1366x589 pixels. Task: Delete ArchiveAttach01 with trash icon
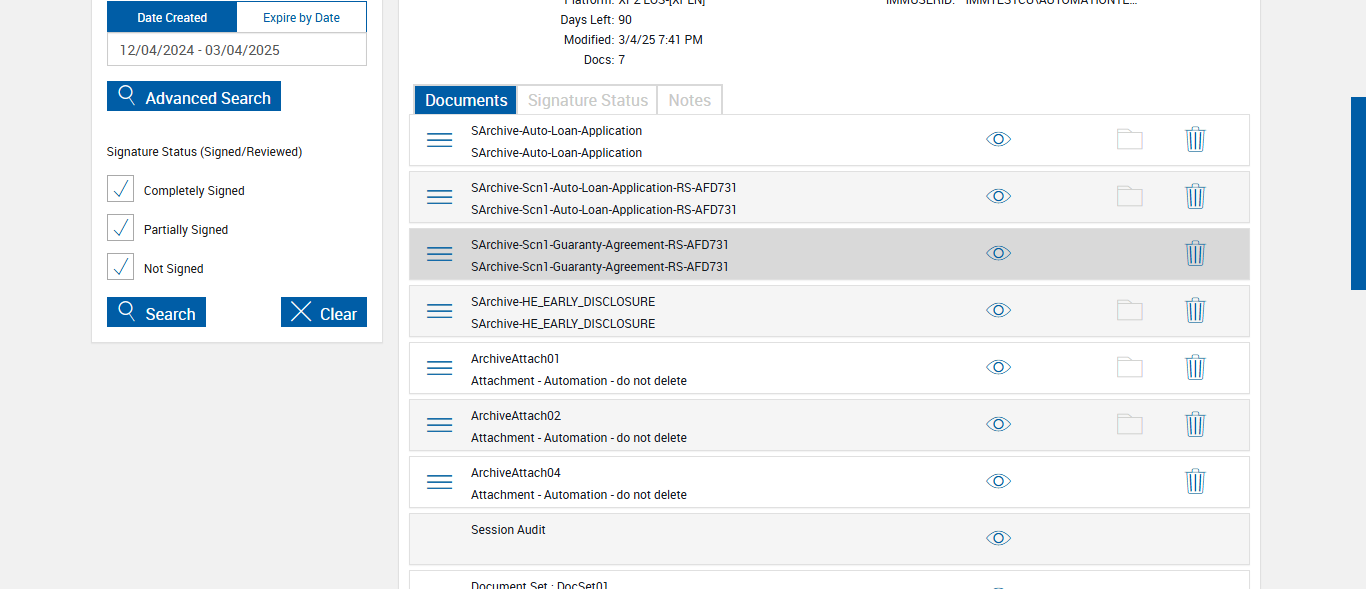click(x=1195, y=367)
